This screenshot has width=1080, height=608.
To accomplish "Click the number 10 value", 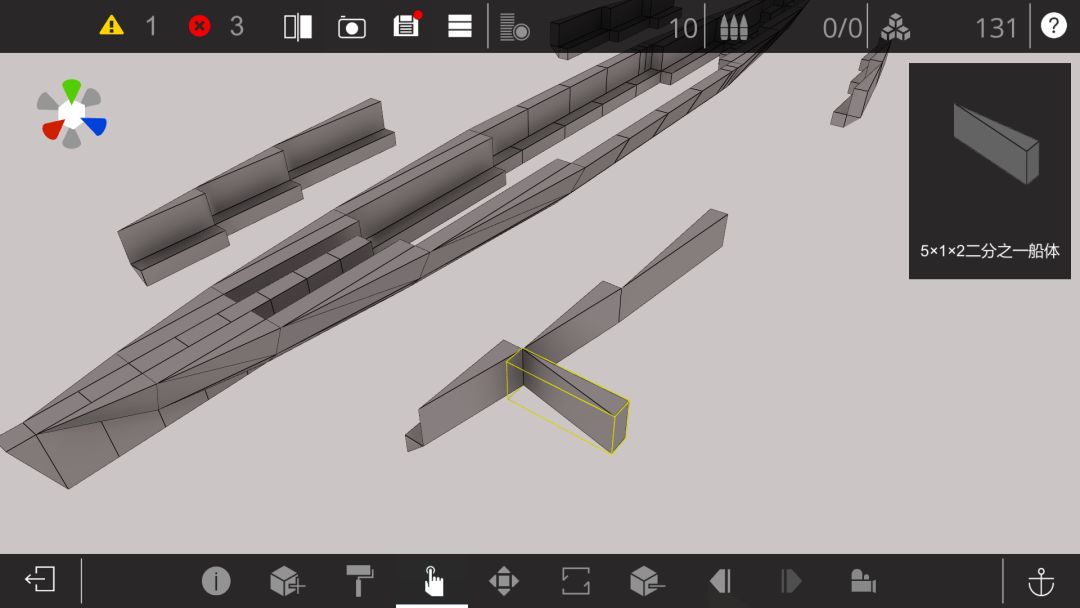I will pos(683,28).
